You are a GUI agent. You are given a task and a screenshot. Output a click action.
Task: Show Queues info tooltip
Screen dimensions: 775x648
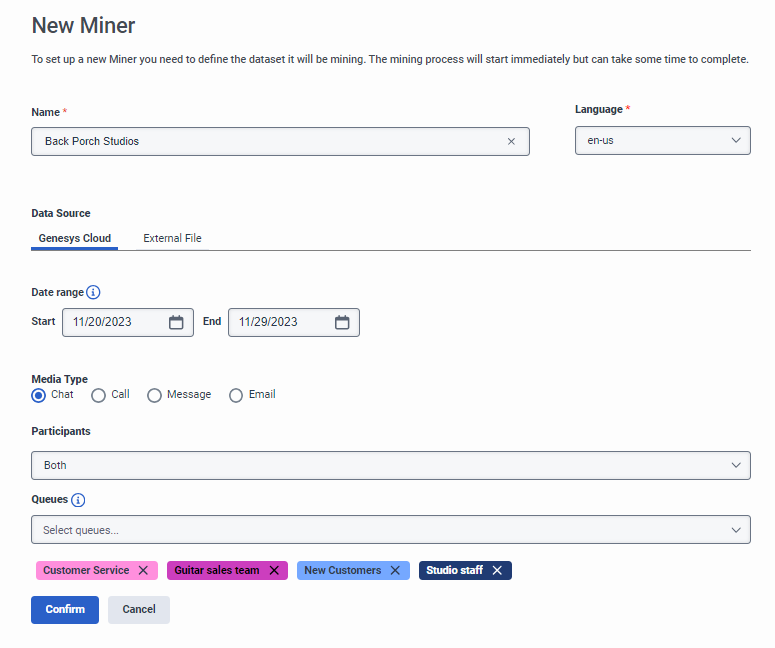(78, 500)
